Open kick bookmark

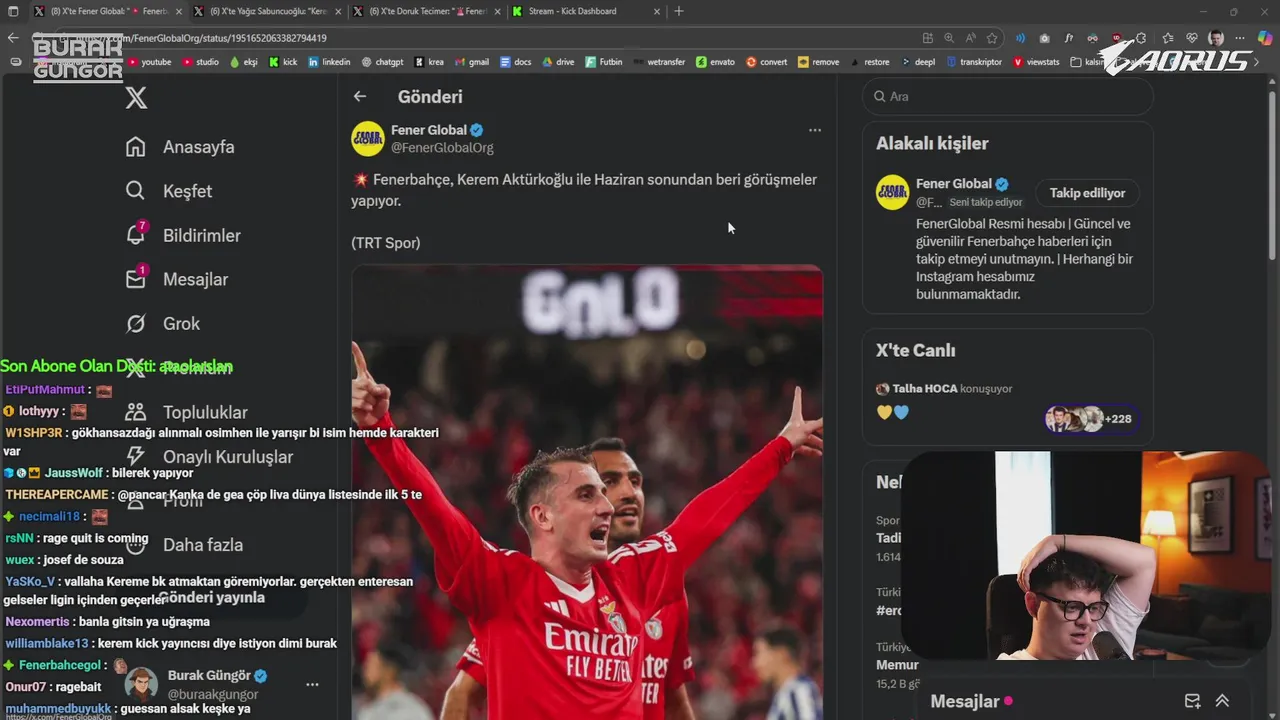pos(283,62)
